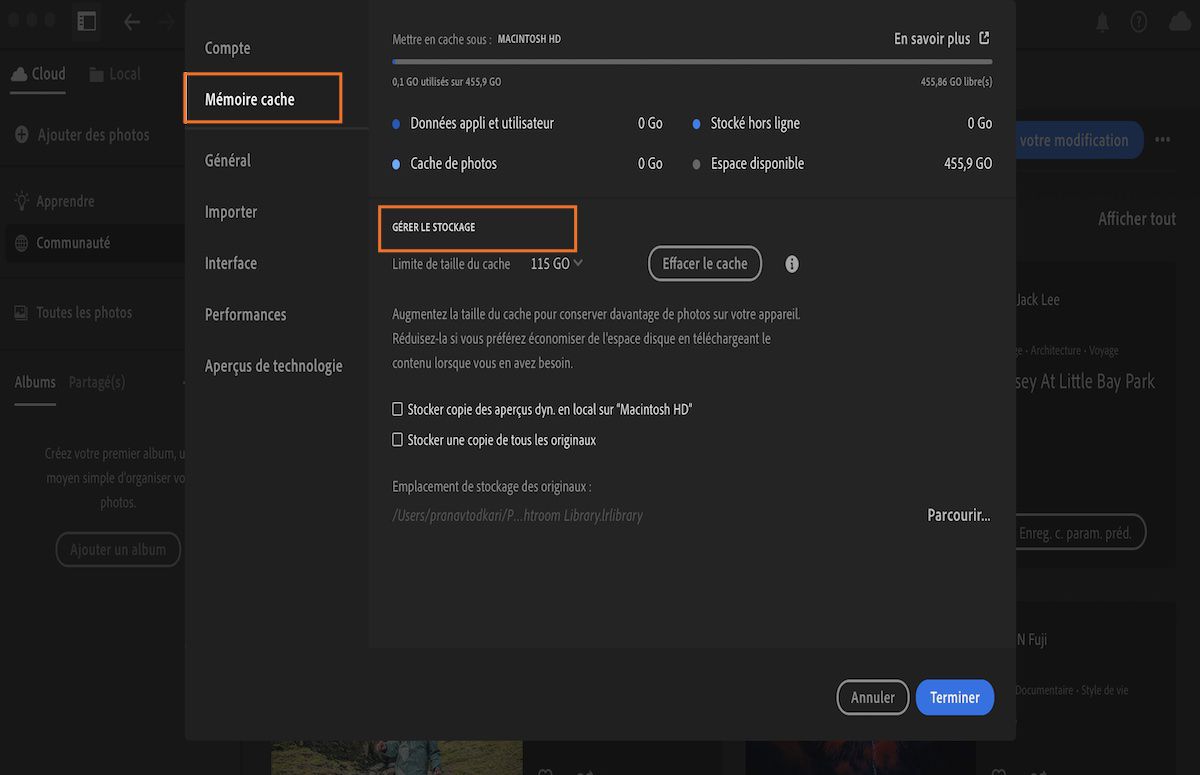The width and height of the screenshot is (1200, 775).
Task: Select the Communauté sidebar icon
Action: click(x=20, y=242)
